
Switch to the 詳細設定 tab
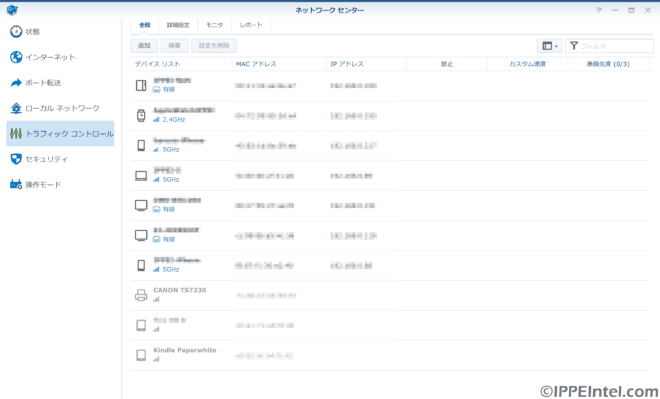pyautogui.click(x=178, y=25)
